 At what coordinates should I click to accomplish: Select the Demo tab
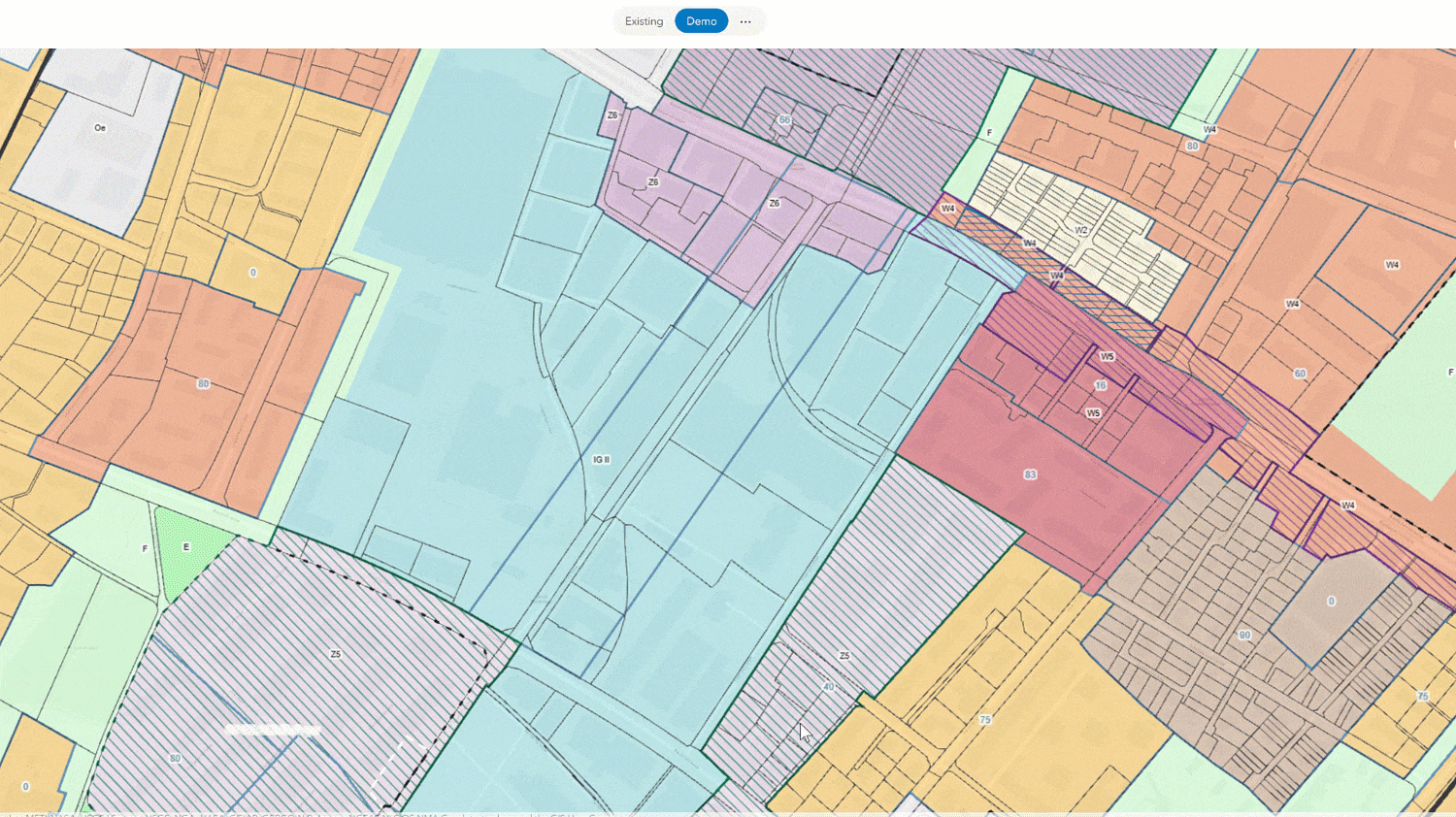pos(702,21)
